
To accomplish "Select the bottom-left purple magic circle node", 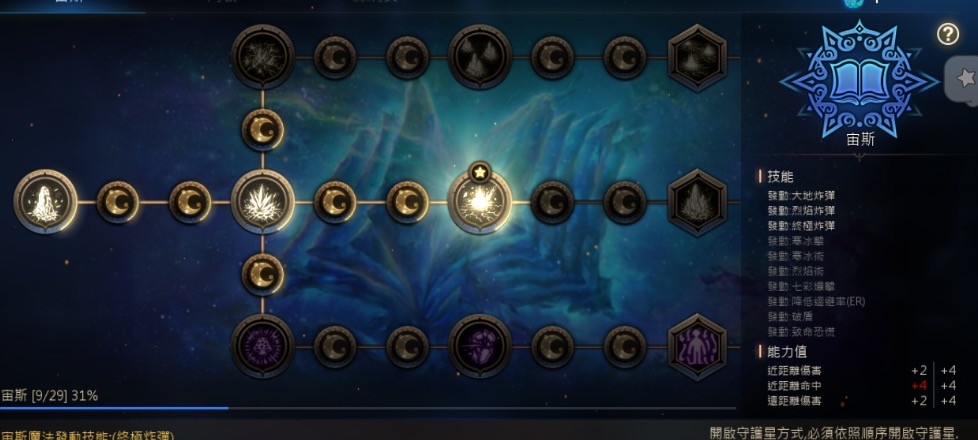I will pyautogui.click(x=263, y=346).
